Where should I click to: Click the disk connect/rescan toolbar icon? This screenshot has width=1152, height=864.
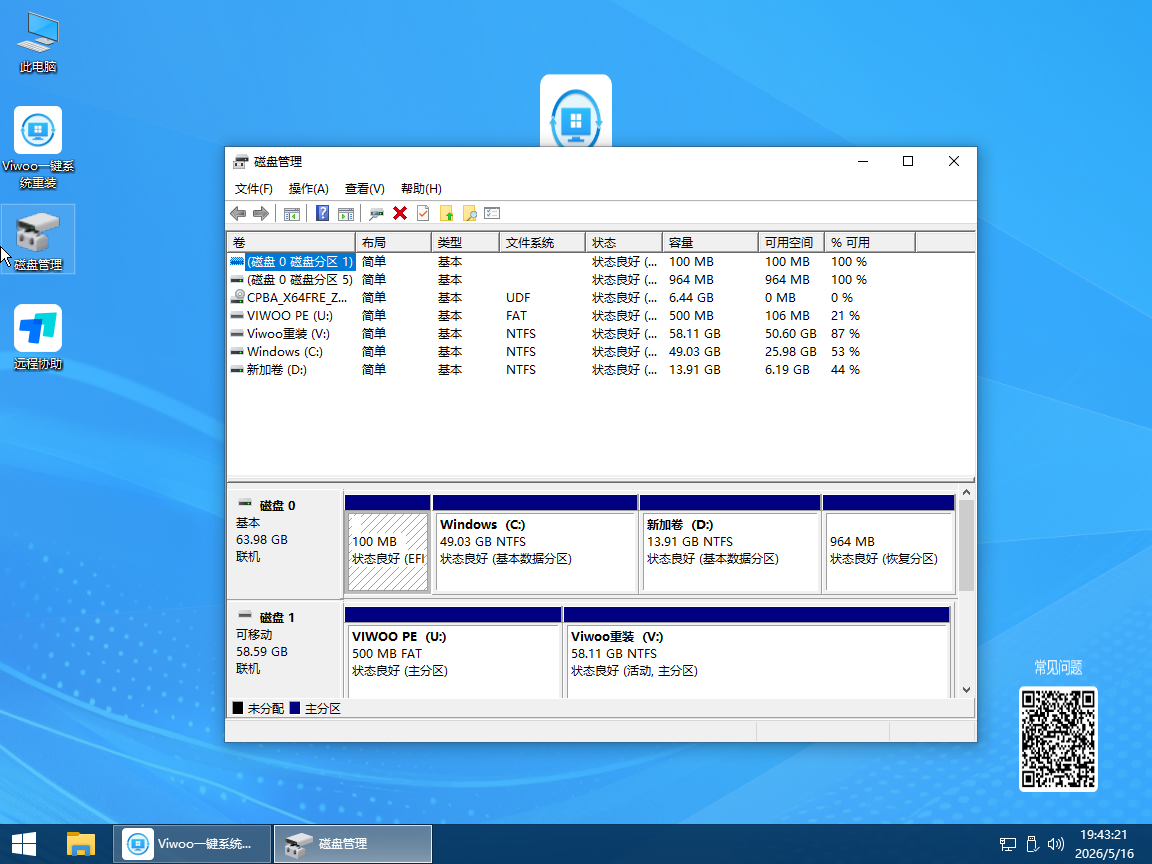tap(376, 214)
